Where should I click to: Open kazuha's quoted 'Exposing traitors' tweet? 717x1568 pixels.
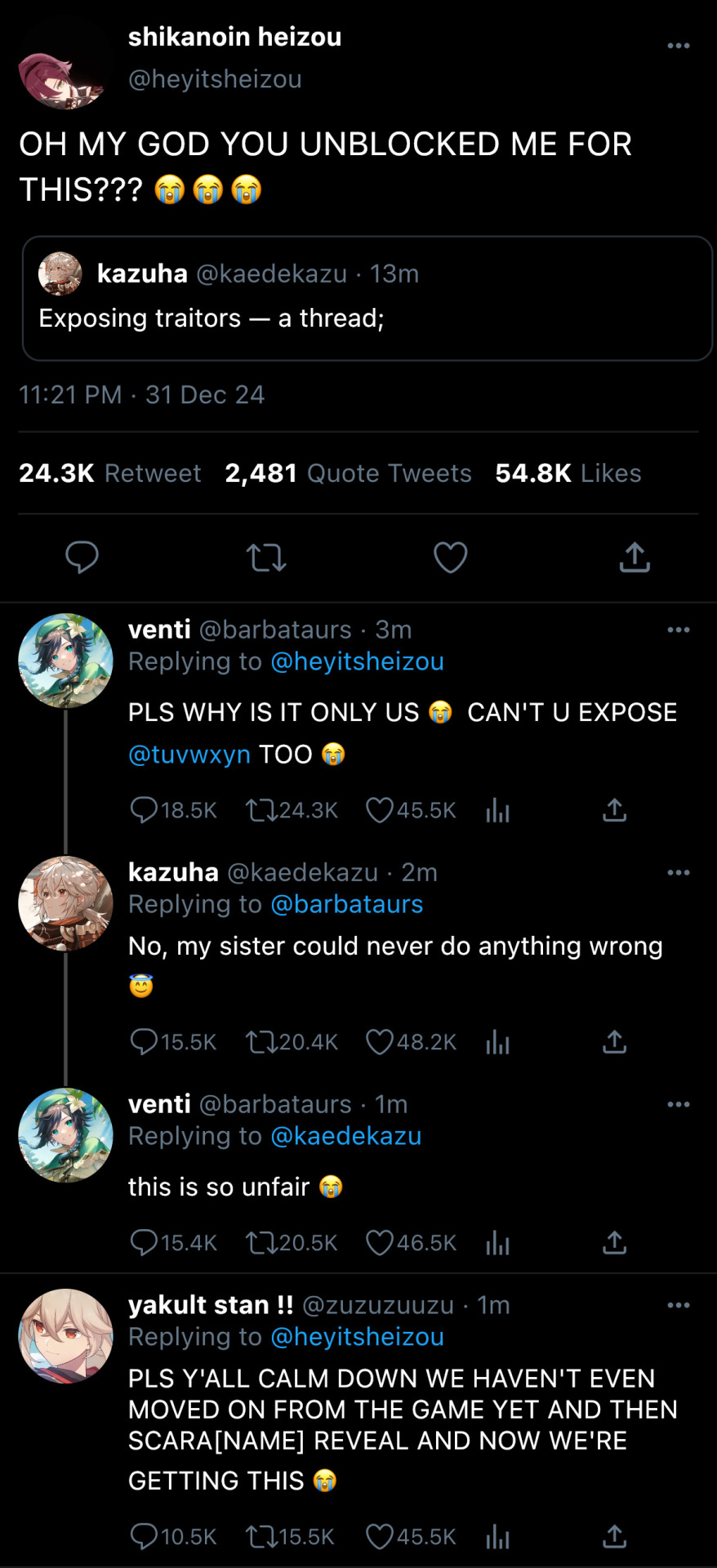coord(367,298)
